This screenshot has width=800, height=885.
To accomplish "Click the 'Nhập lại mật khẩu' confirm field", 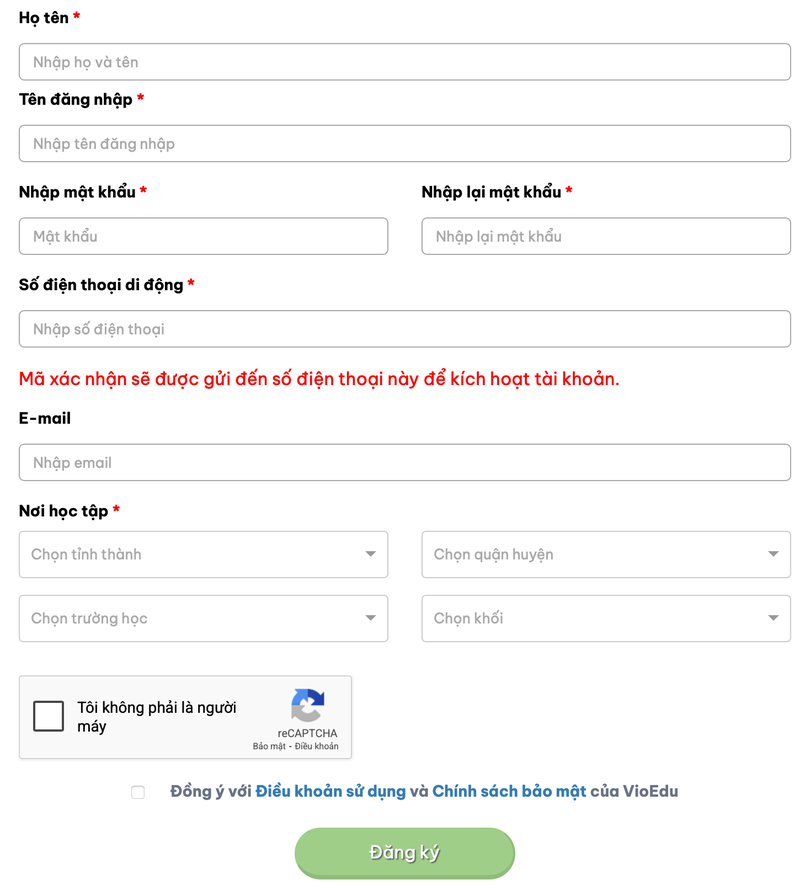I will click(606, 236).
